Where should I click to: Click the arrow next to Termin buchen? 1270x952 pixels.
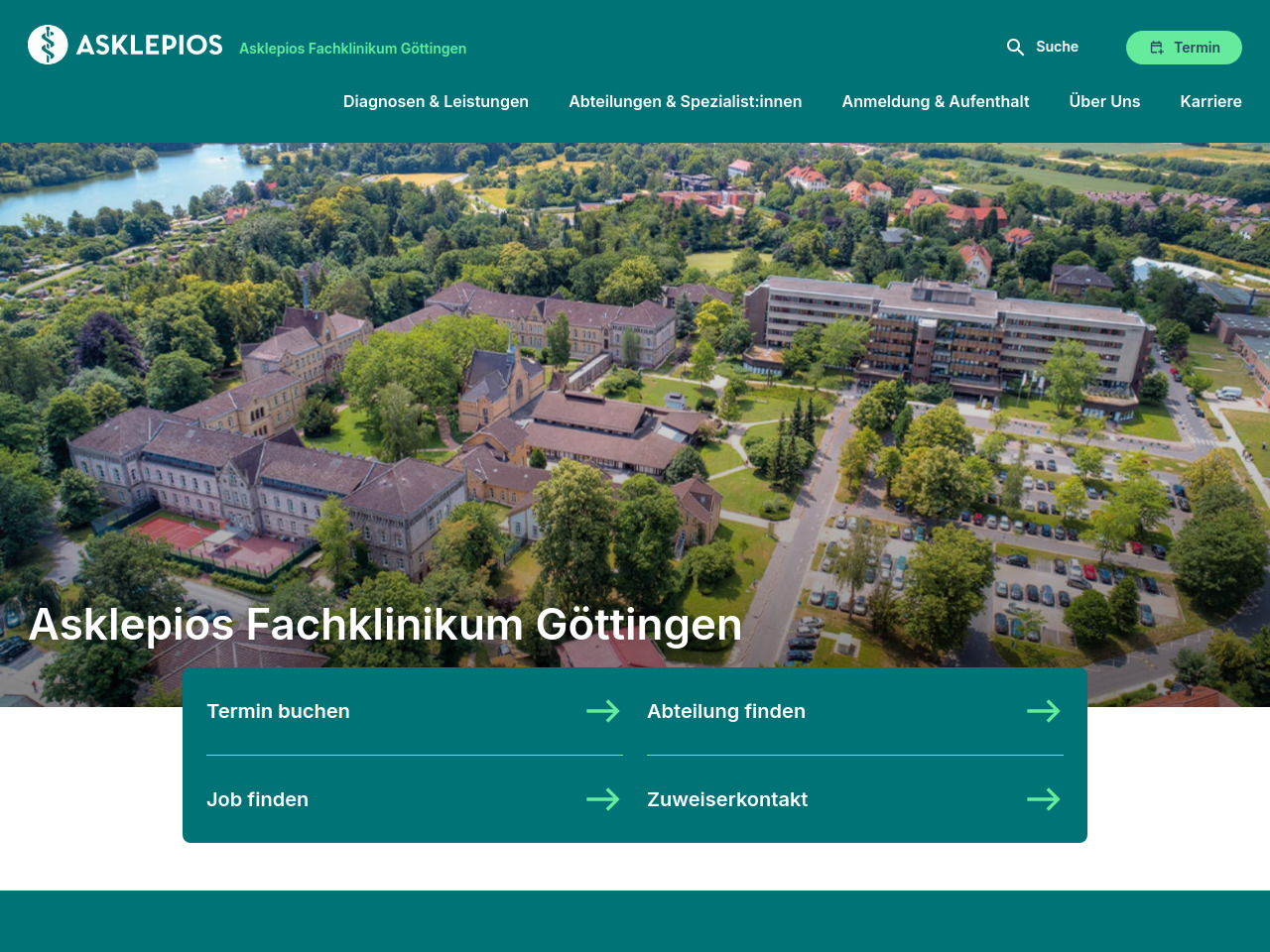click(602, 711)
